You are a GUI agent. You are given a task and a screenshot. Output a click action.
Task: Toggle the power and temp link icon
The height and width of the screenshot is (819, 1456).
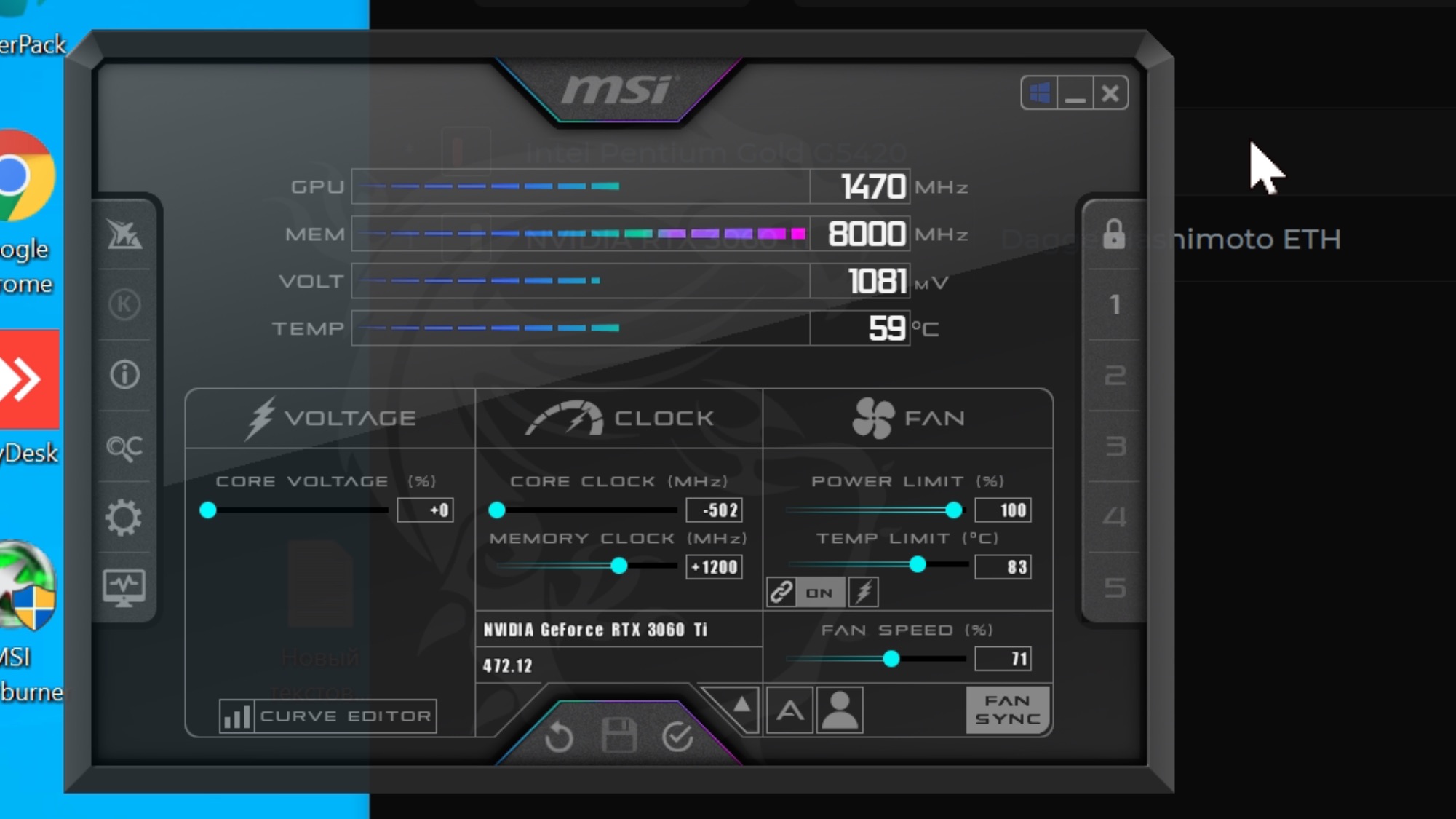[x=781, y=592]
